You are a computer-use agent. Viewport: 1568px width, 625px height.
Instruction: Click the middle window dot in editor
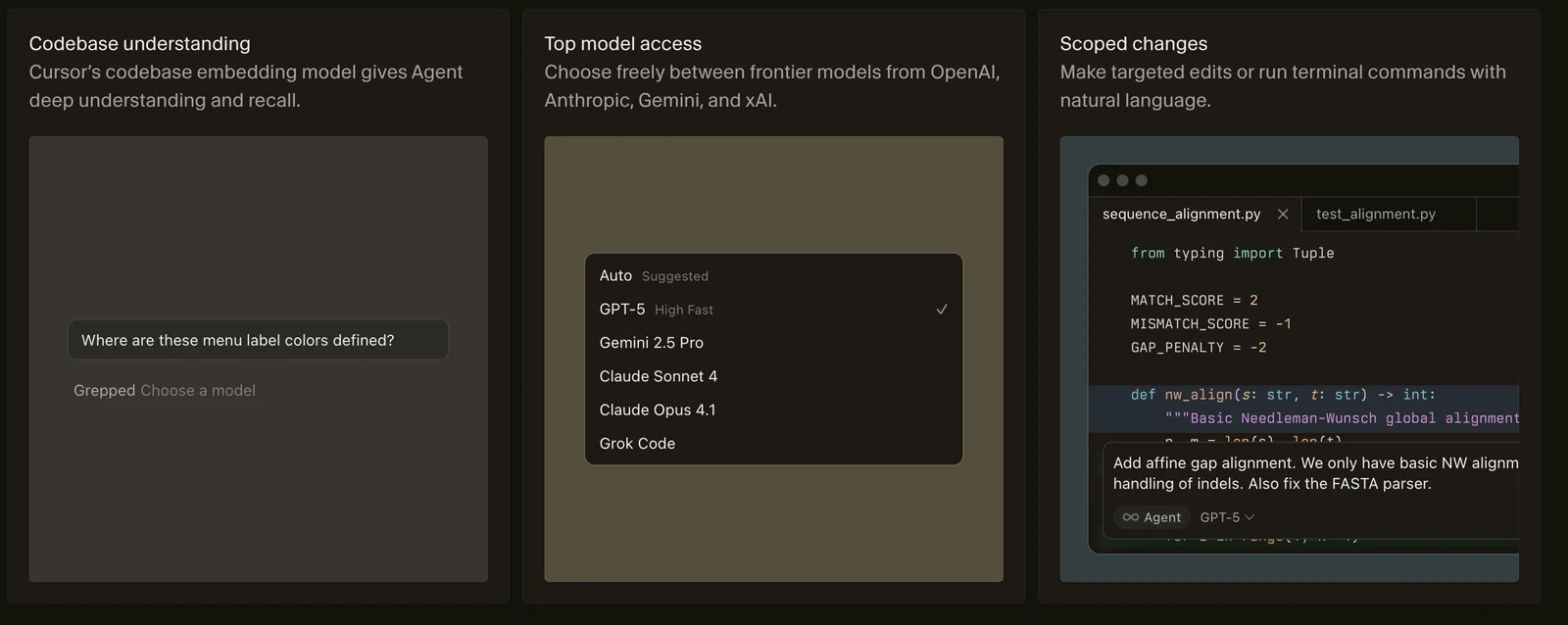coord(1122,180)
